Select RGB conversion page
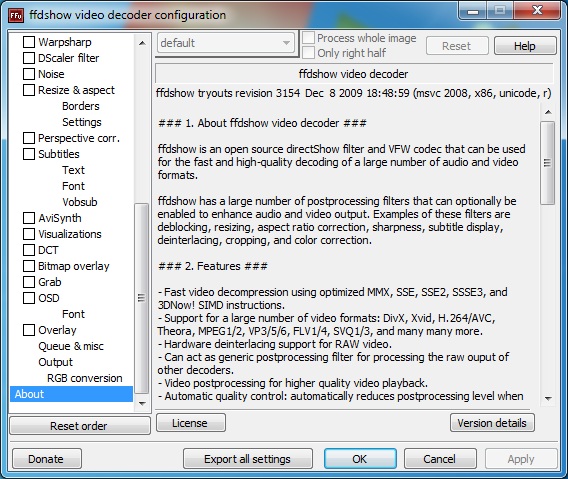Viewport: 568px width, 479px height. point(85,378)
